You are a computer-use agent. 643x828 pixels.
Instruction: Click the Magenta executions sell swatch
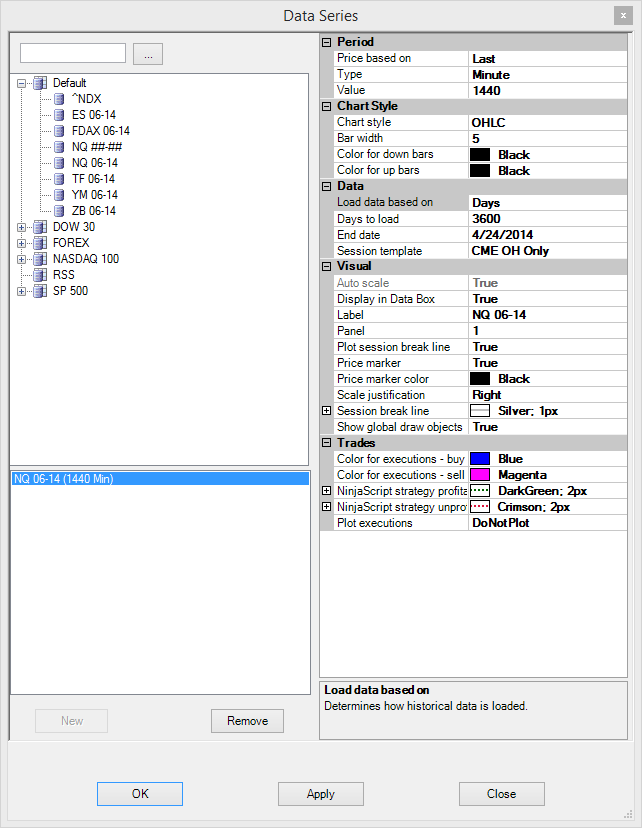pyautogui.click(x=480, y=475)
